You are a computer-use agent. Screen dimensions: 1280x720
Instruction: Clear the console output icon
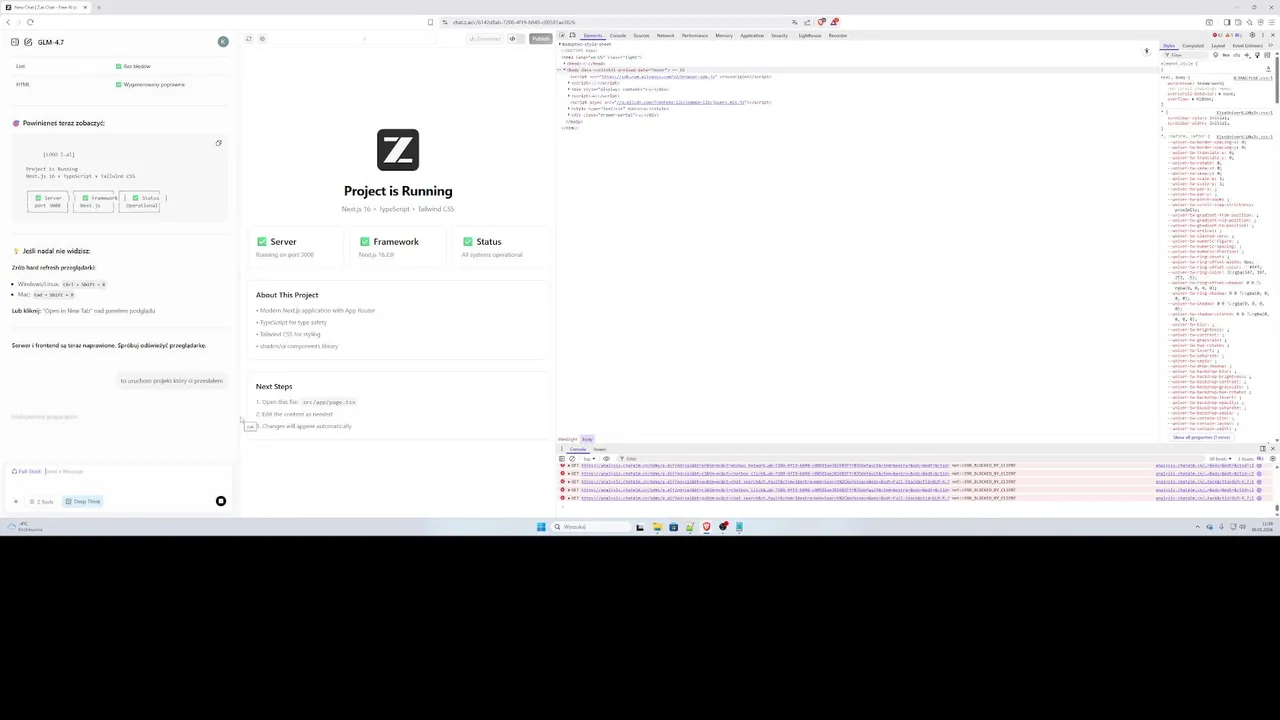tap(572, 458)
